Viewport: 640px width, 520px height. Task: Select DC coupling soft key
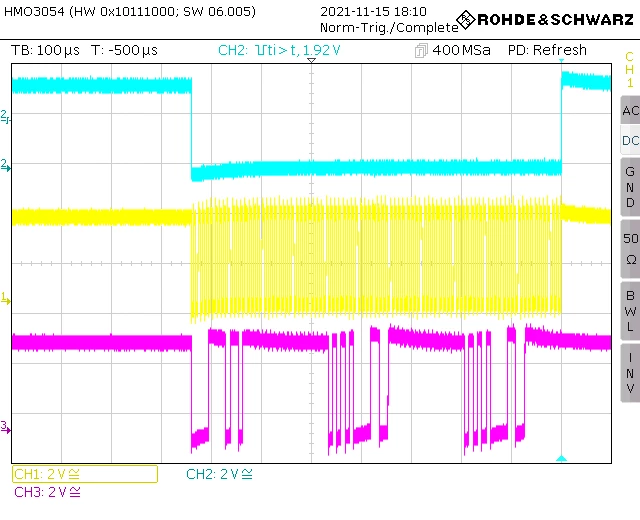click(x=630, y=140)
